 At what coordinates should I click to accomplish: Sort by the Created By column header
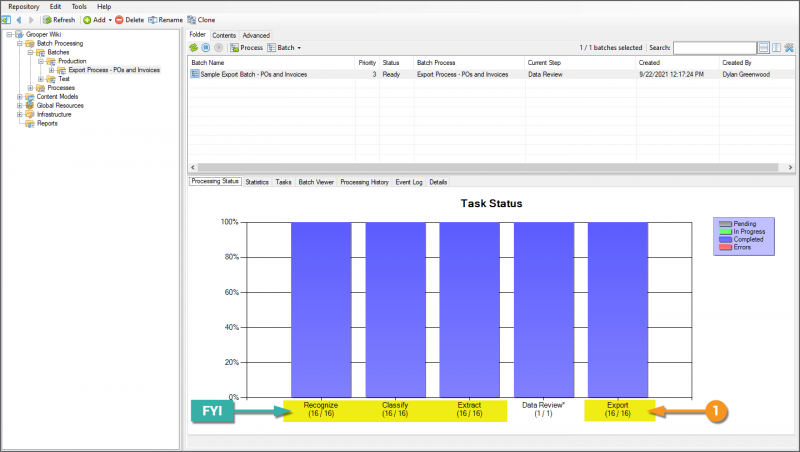click(757, 63)
